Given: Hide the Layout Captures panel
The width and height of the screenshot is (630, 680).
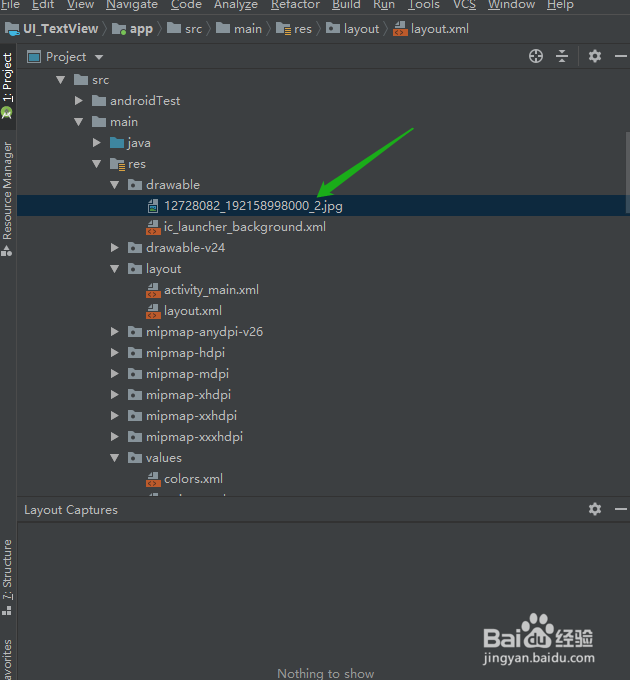Looking at the screenshot, I should [x=621, y=509].
